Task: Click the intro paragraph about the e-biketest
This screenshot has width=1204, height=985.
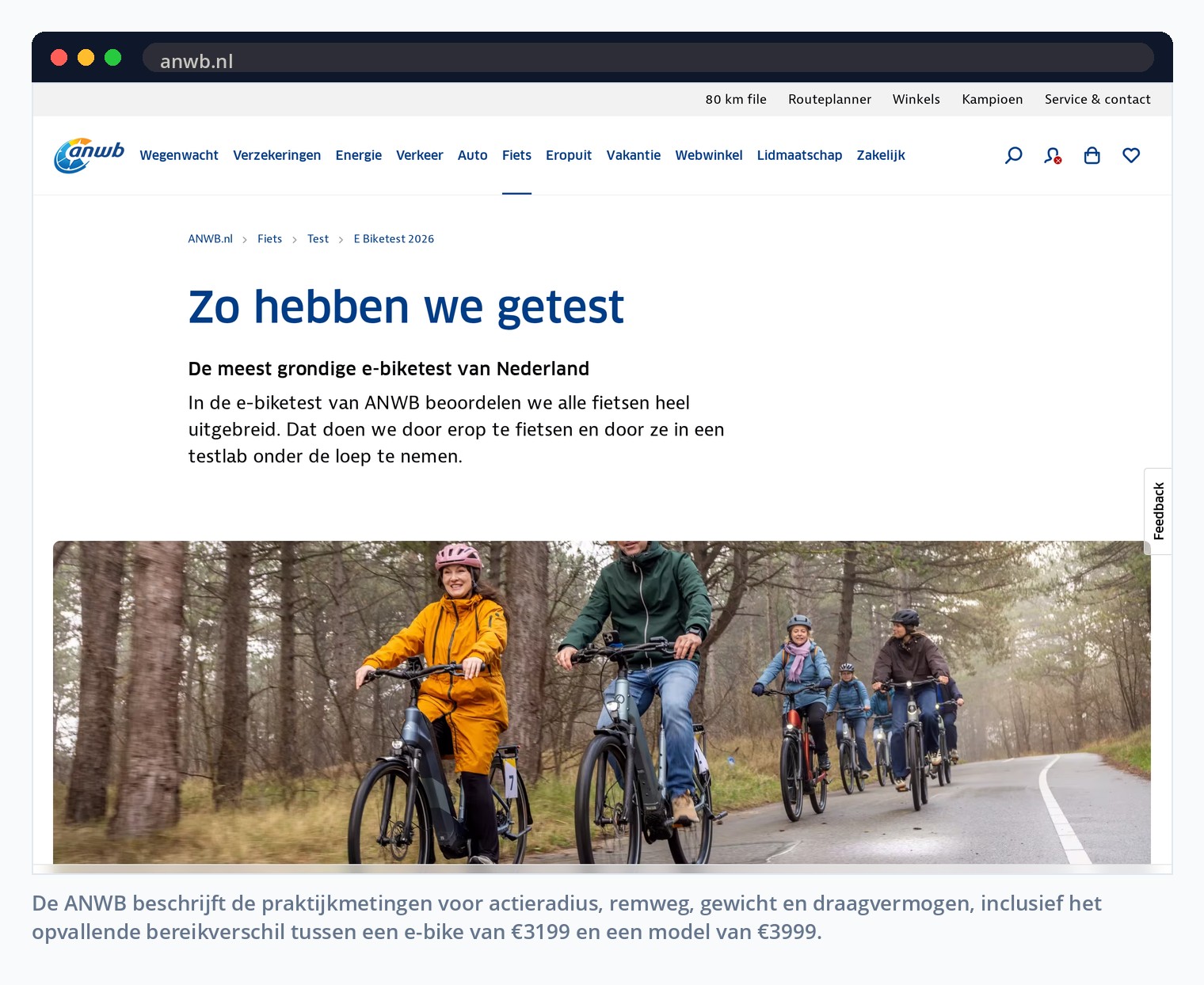Action: (456, 429)
